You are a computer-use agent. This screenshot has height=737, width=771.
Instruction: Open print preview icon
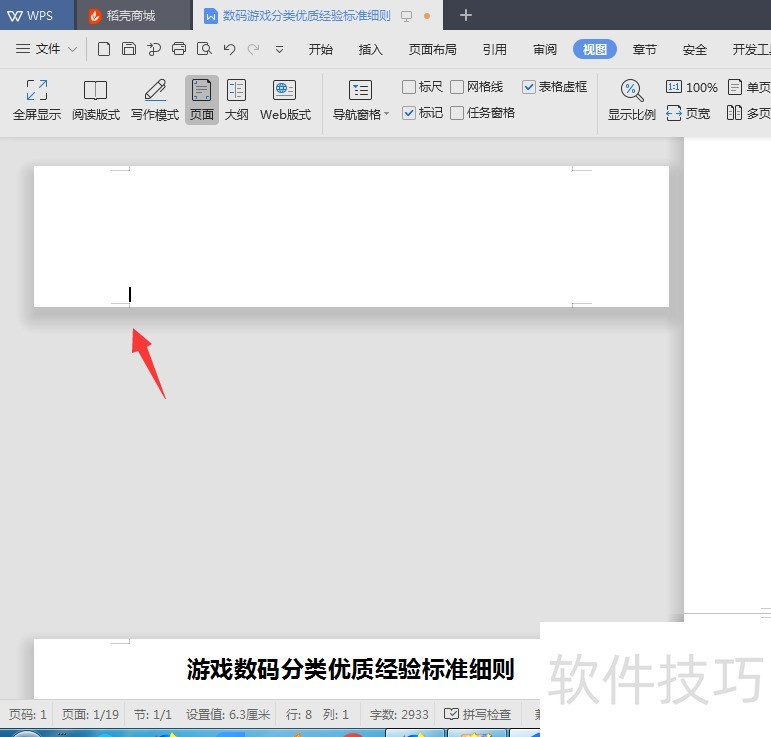[x=204, y=49]
